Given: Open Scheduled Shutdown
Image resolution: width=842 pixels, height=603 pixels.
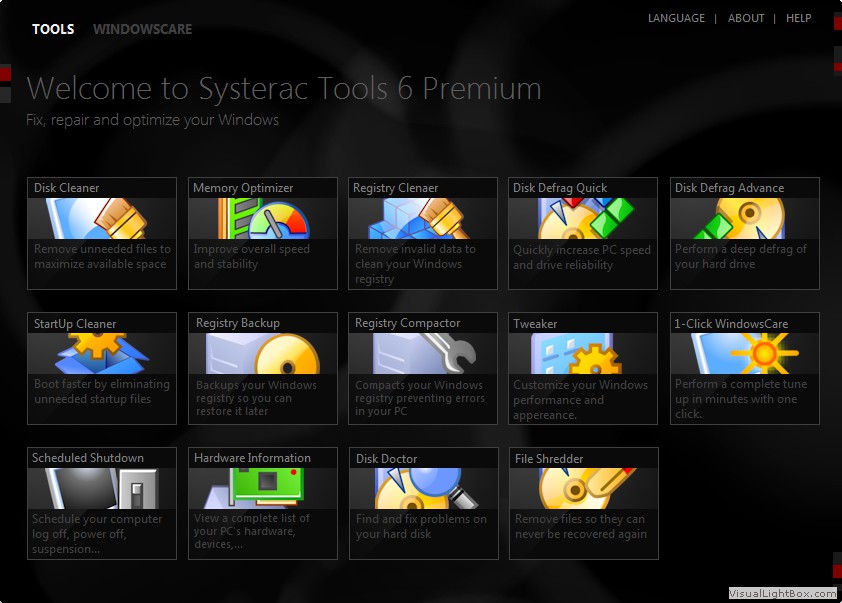Looking at the screenshot, I should coord(101,502).
